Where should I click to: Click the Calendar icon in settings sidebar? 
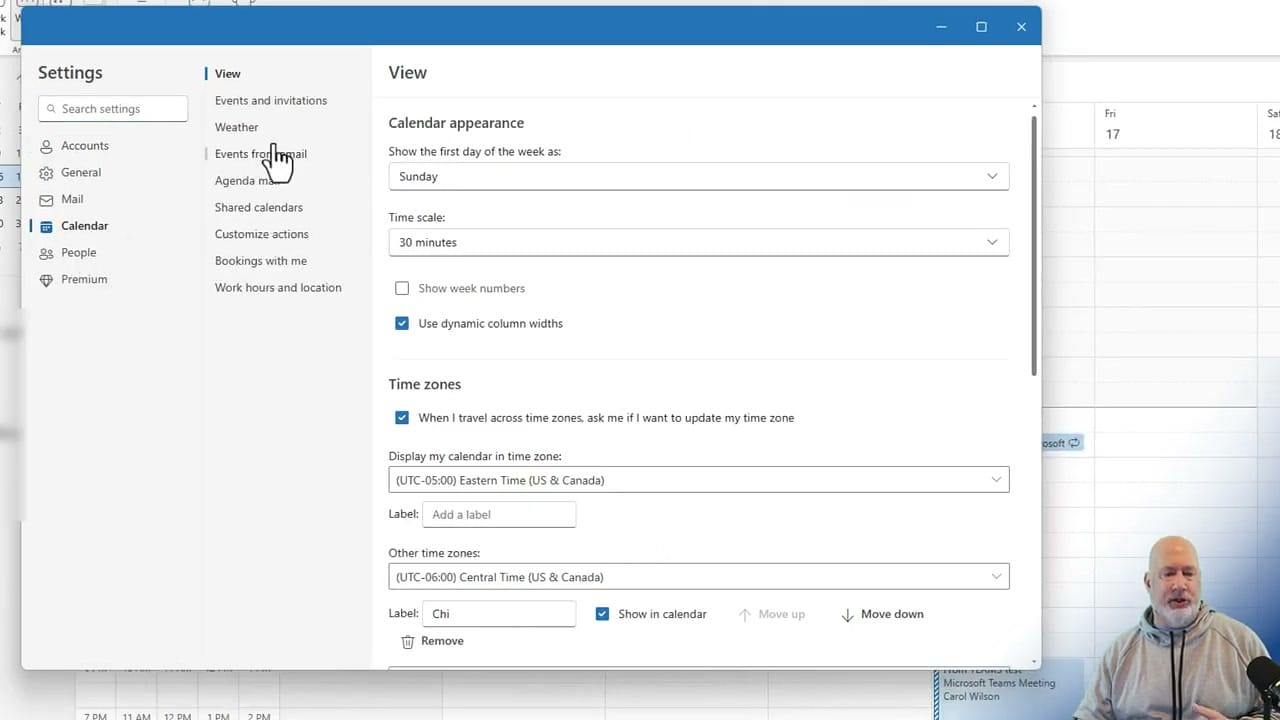46,226
